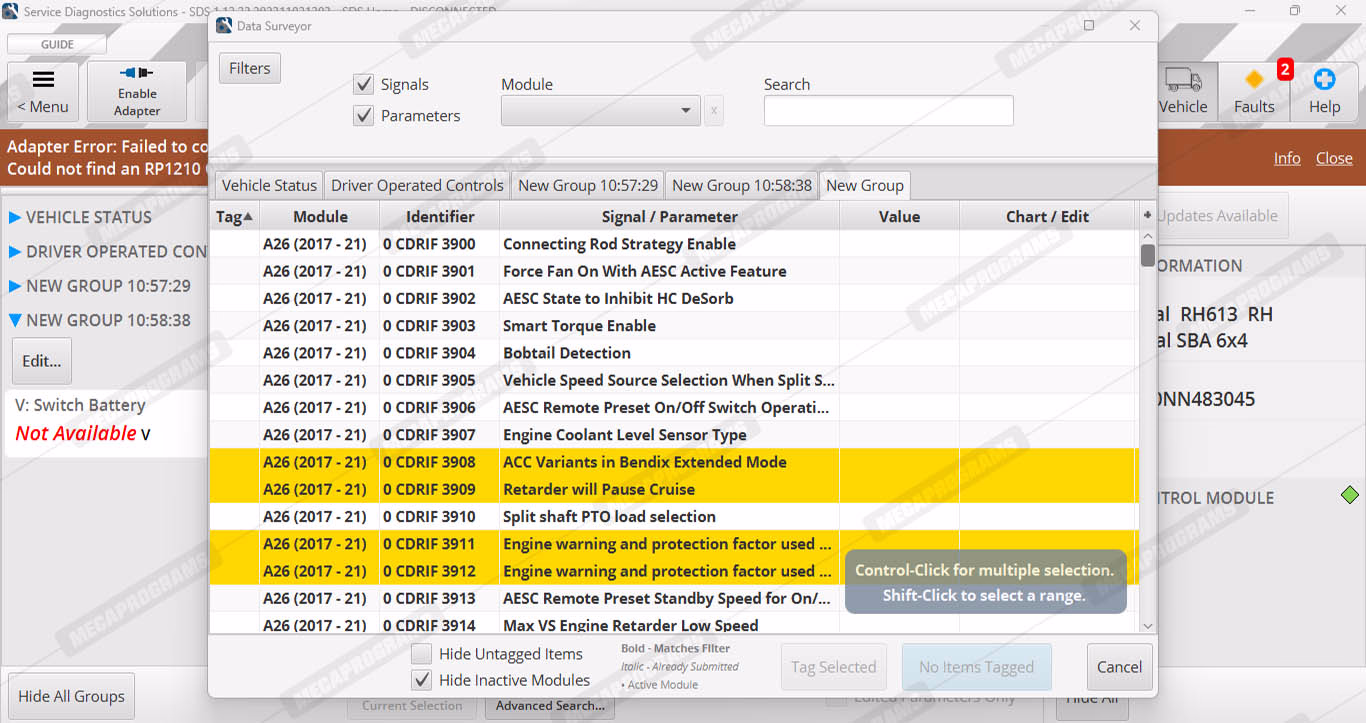This screenshot has width=1366, height=723.
Task: Click the Search input field
Action: (889, 110)
